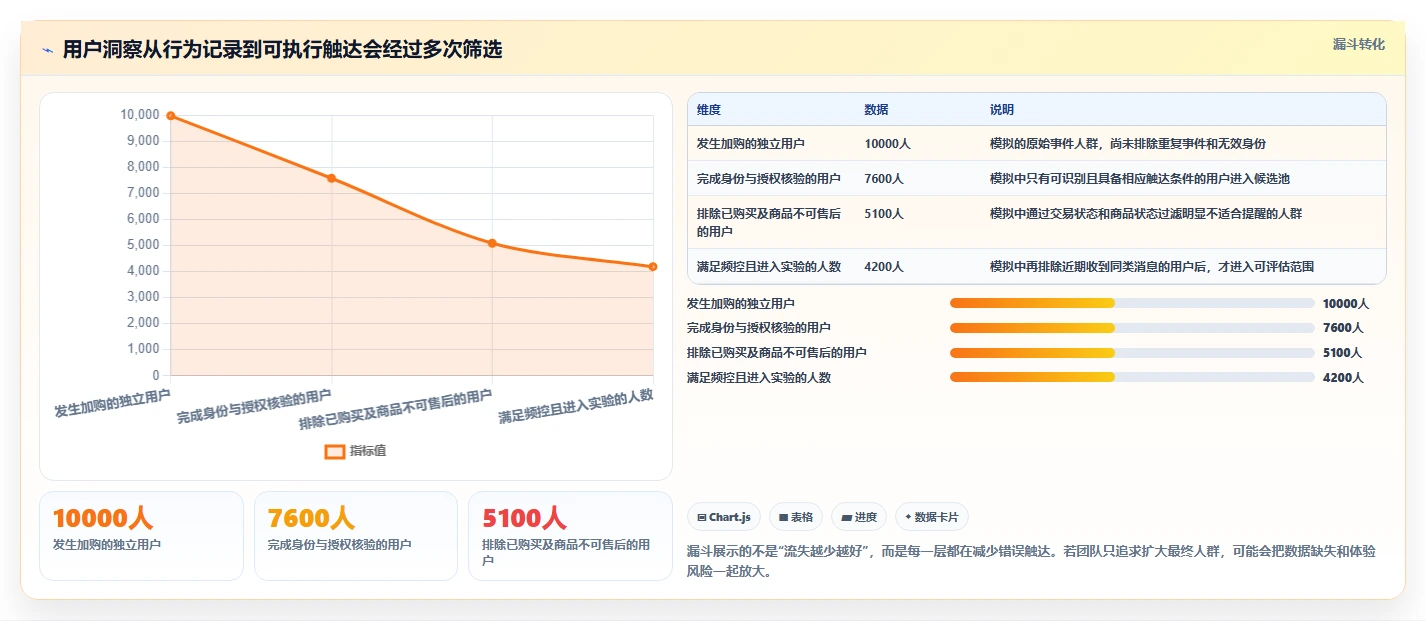This screenshot has height=621, width=1426.
Task: Click table cell 发生加购的独立用户
Action: point(751,144)
